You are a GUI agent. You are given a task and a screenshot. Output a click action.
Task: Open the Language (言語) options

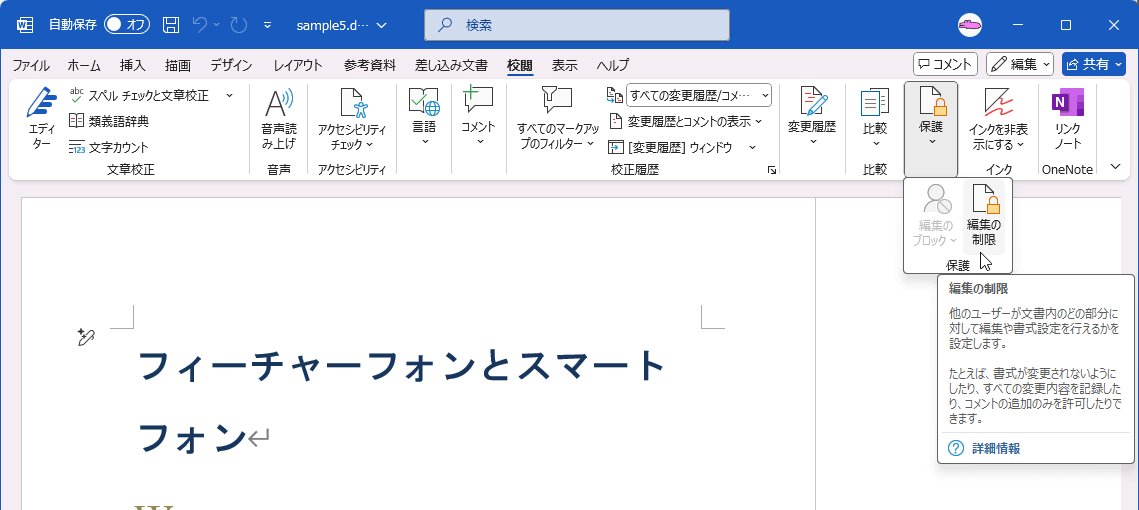[x=424, y=117]
